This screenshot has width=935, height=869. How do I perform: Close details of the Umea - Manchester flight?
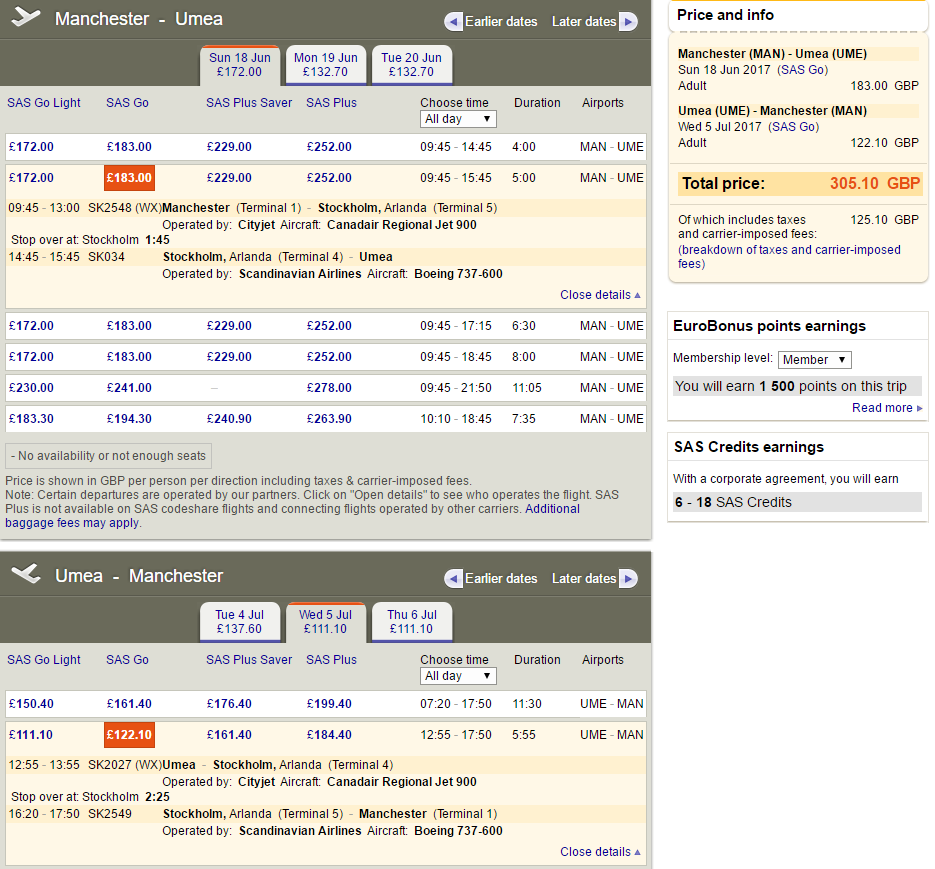[x=600, y=852]
